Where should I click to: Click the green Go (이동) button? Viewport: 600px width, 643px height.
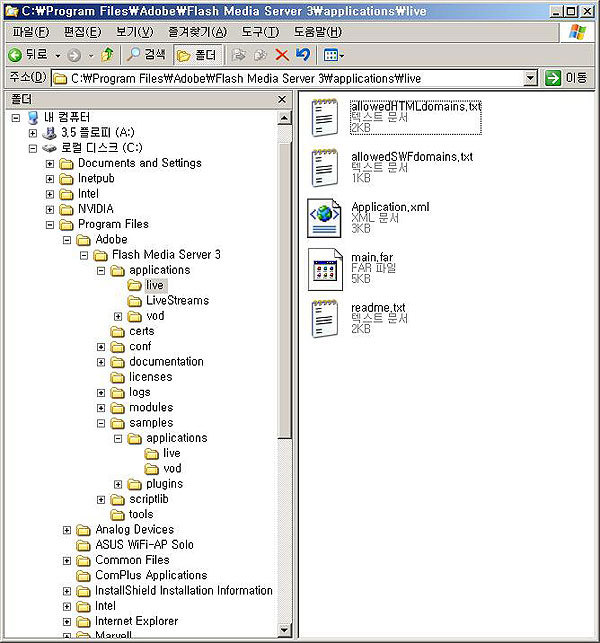click(566, 78)
